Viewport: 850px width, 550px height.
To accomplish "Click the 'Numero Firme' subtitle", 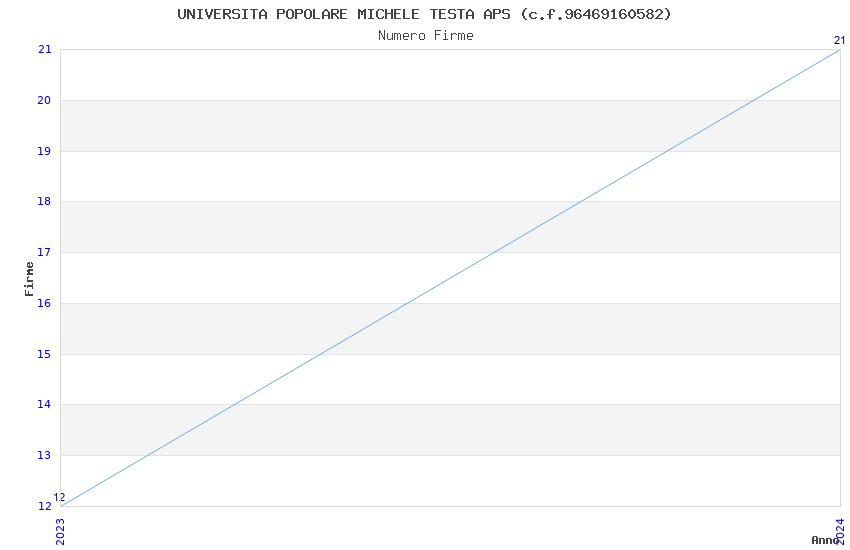I will click(426, 36).
